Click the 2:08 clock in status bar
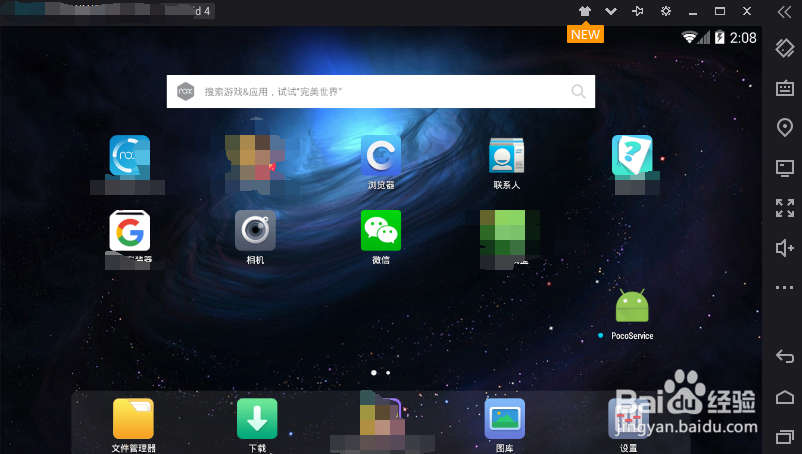The width and height of the screenshot is (802, 454). pyautogui.click(x=743, y=38)
